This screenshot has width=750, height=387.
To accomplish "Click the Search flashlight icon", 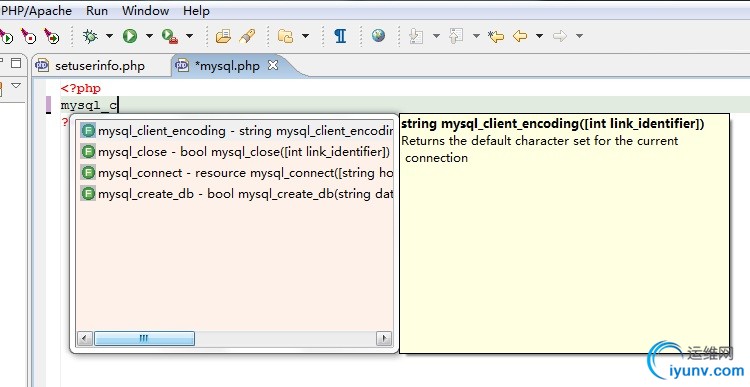I will (247, 36).
